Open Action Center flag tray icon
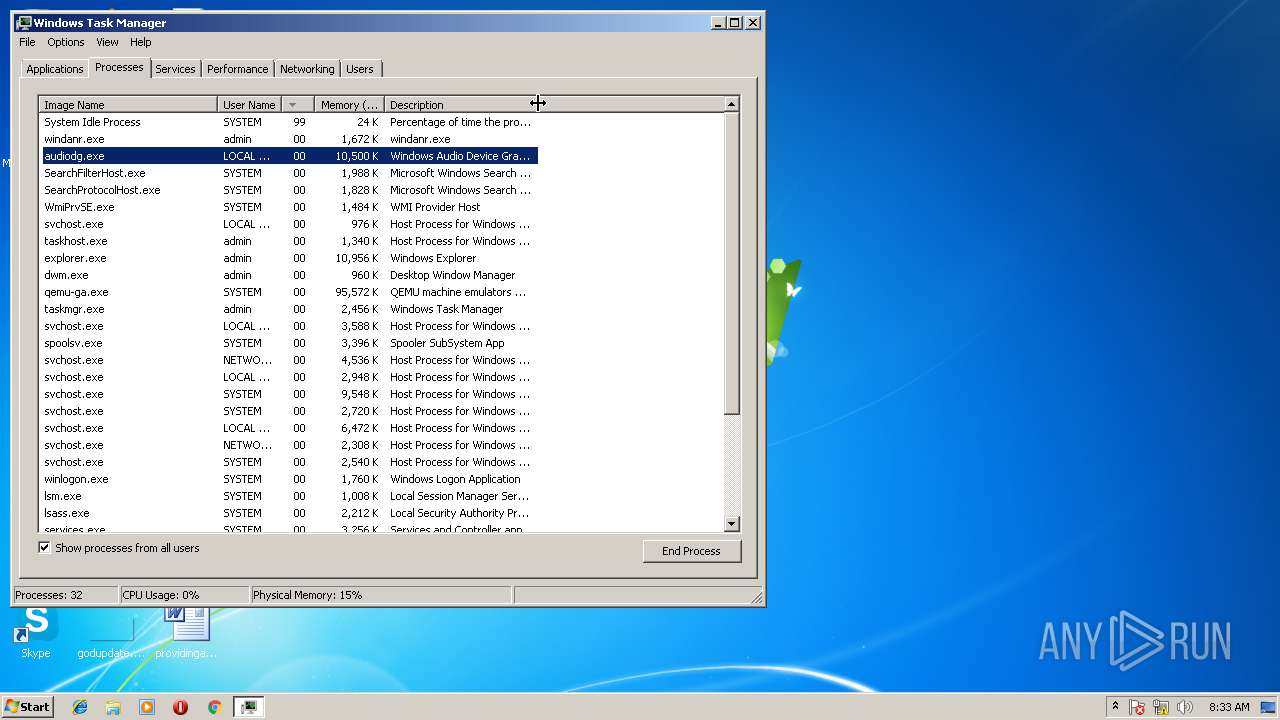 coord(1138,707)
